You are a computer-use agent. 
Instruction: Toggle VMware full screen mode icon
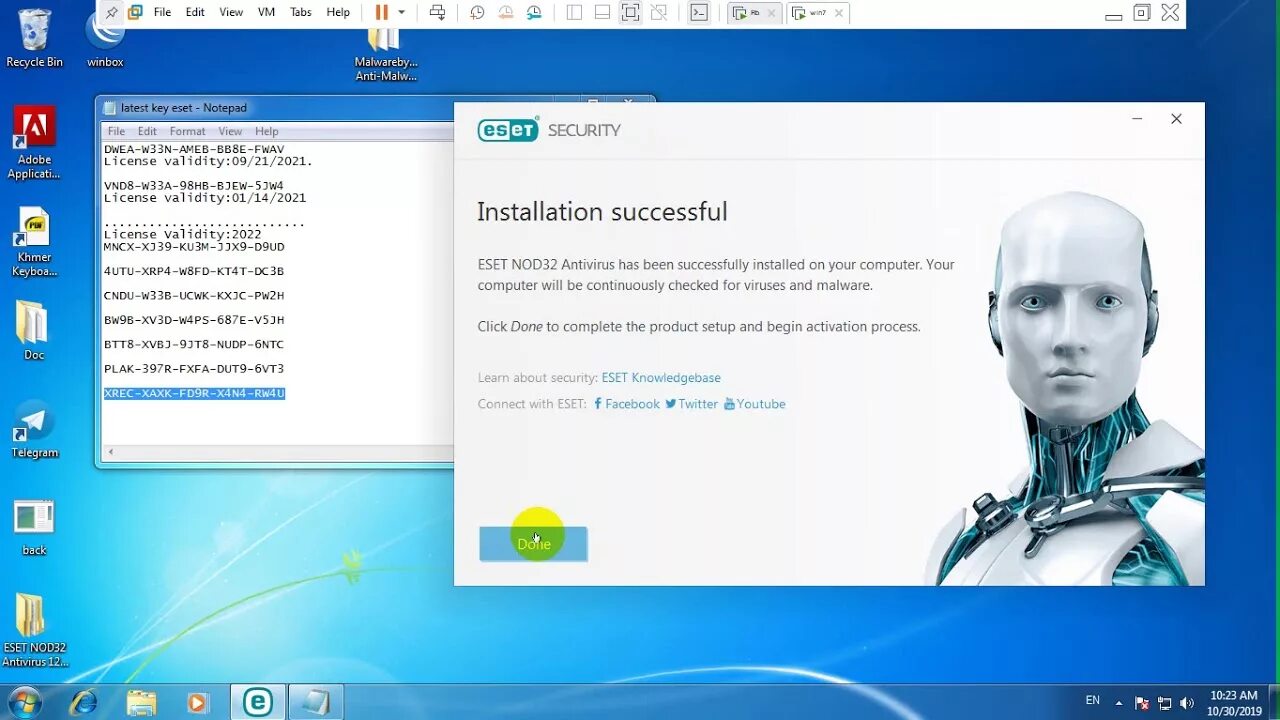pyautogui.click(x=630, y=12)
